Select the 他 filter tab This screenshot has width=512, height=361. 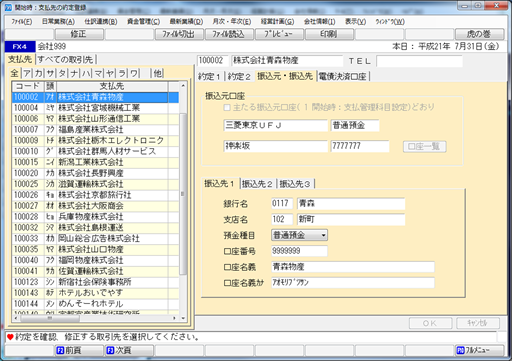[158, 73]
